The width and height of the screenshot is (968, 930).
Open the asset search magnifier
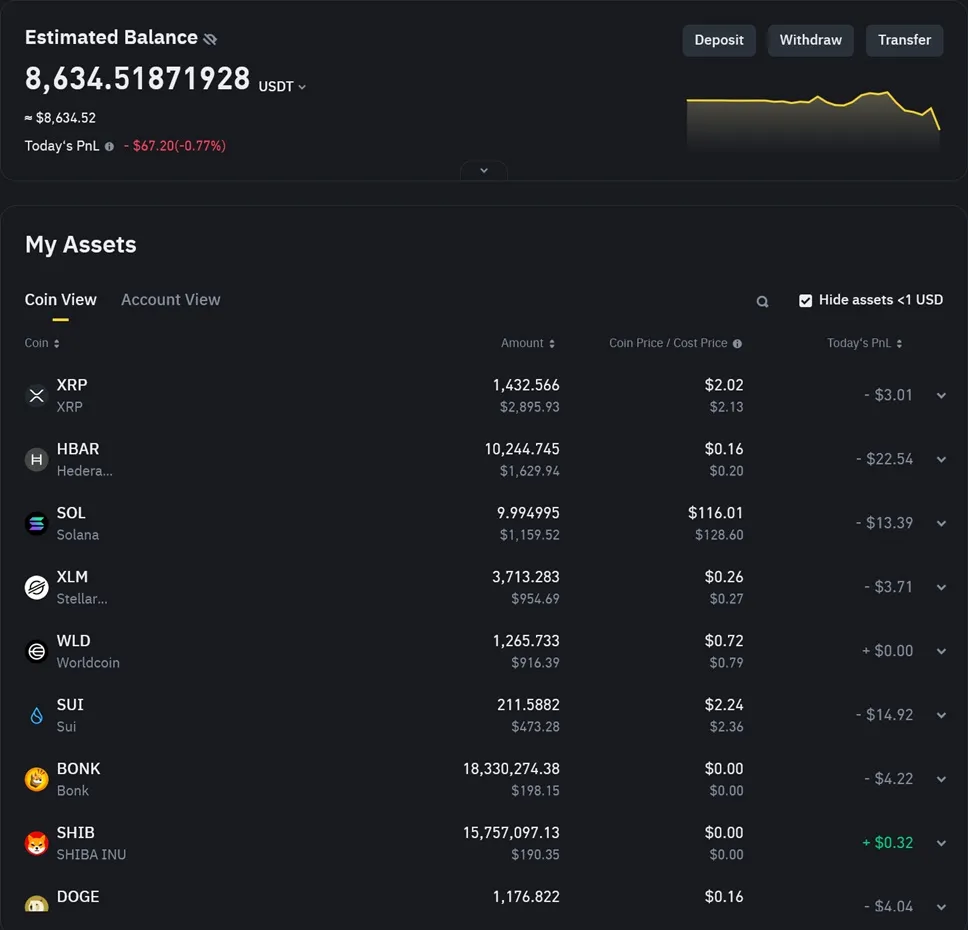(762, 301)
